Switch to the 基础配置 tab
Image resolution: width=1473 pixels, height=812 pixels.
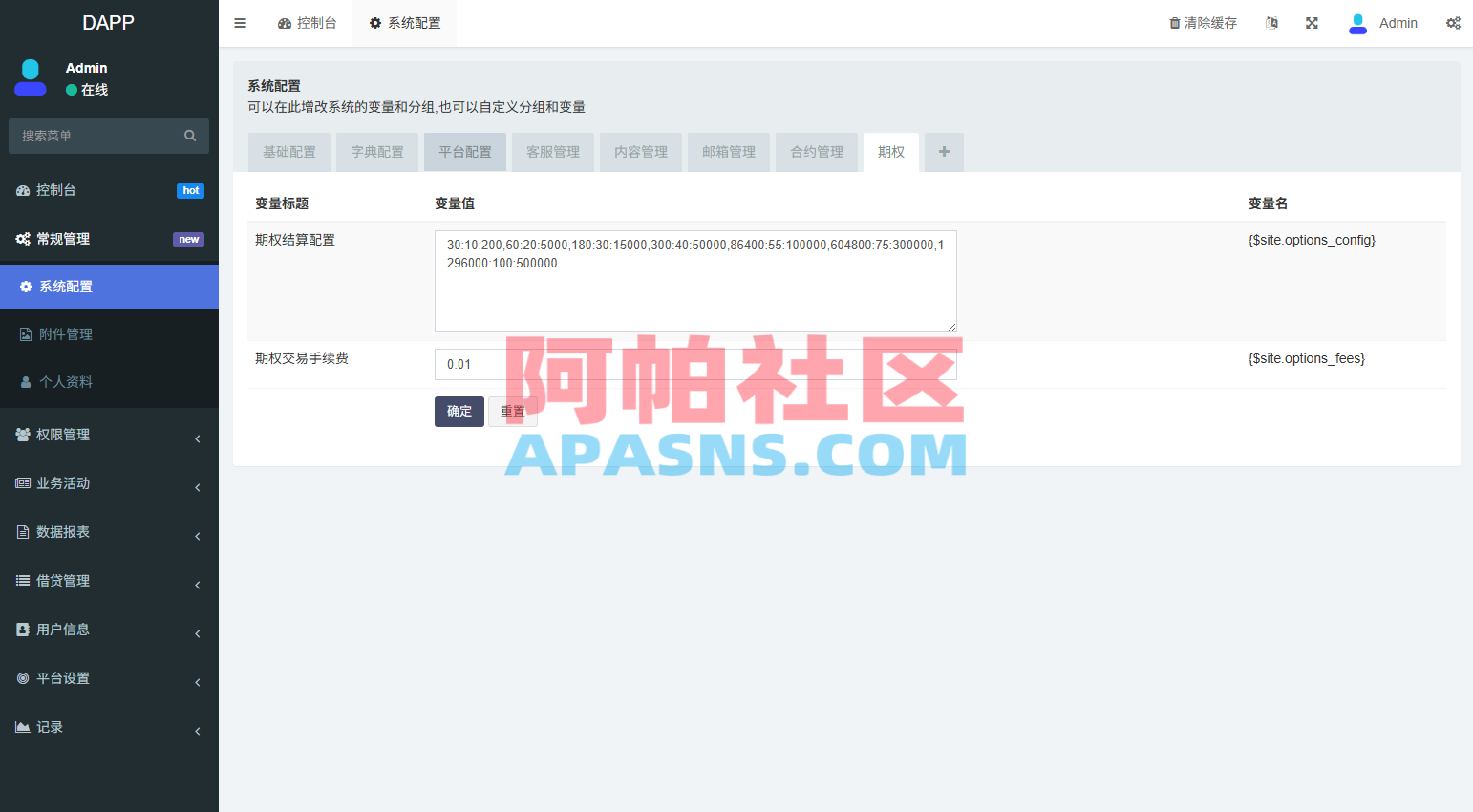(289, 152)
